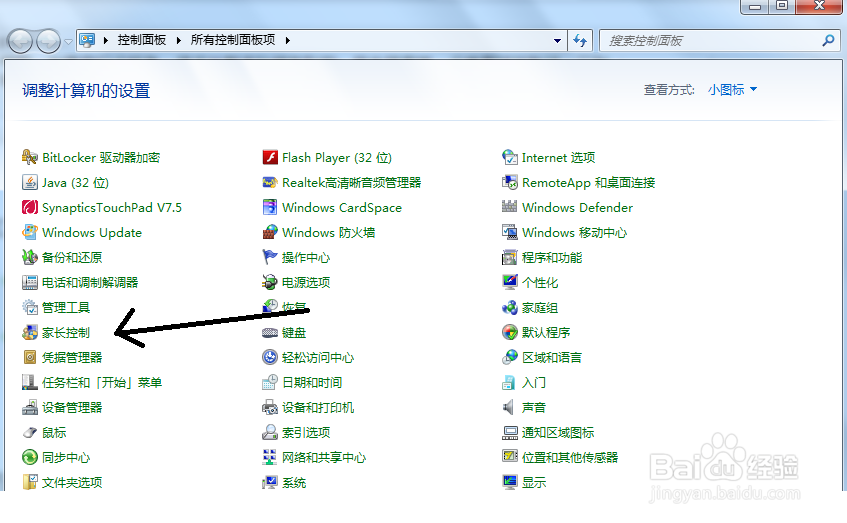The width and height of the screenshot is (847, 523).
Task: Click the 电话和调制解调器 icon
Action: [29, 282]
